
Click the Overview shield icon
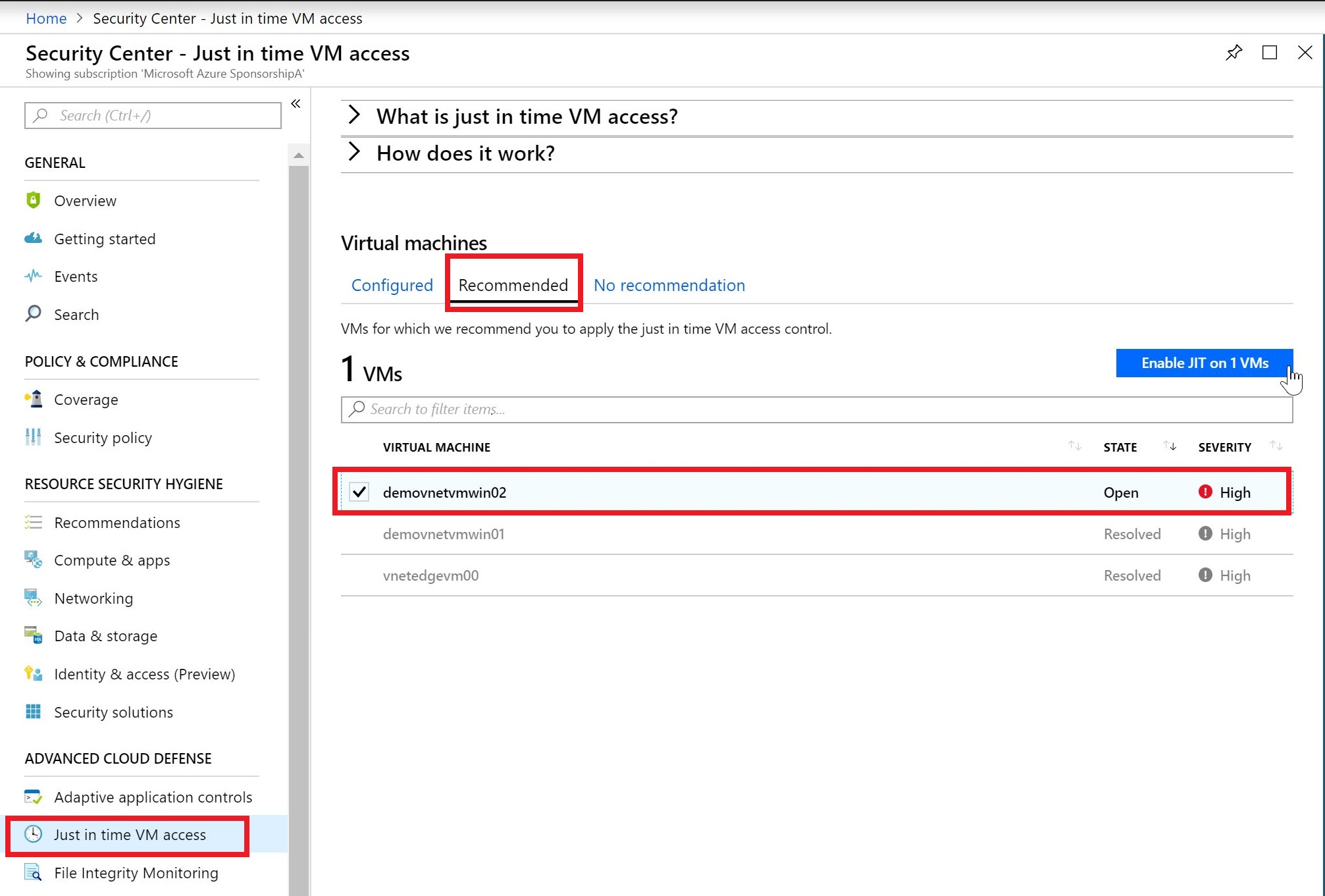coord(33,200)
